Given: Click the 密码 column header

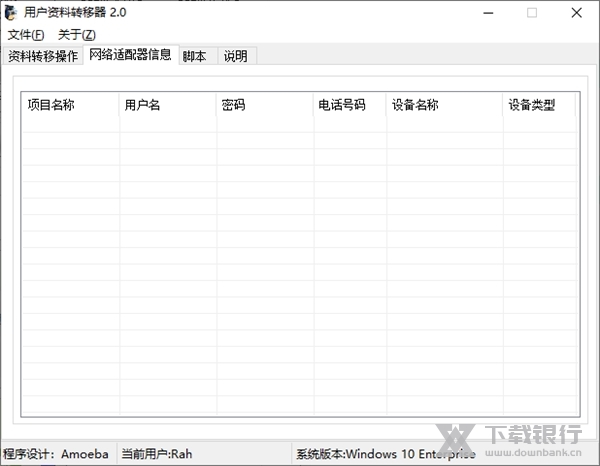Looking at the screenshot, I should point(265,104).
